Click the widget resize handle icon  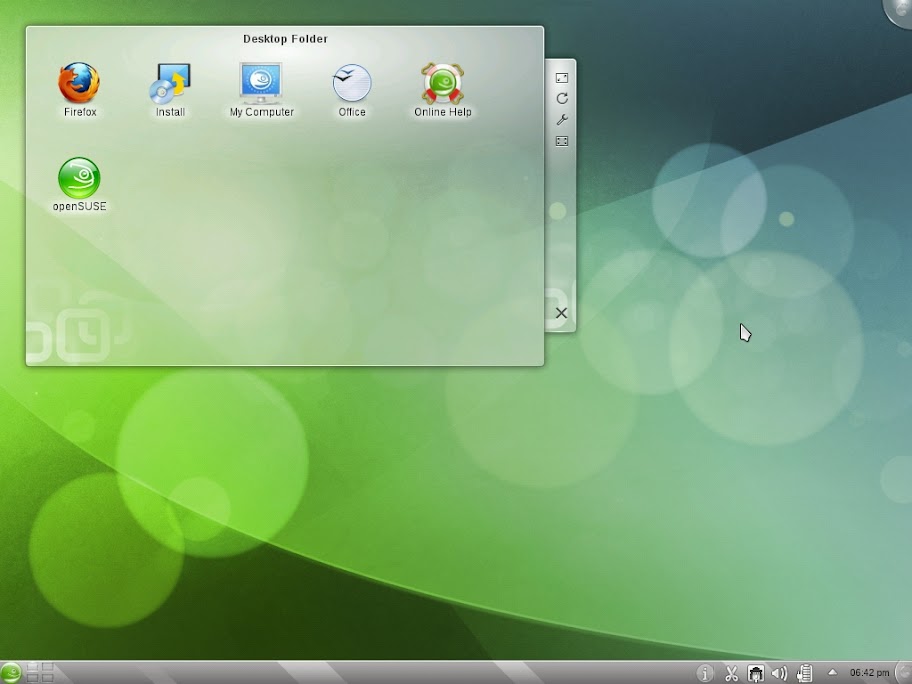point(562,78)
